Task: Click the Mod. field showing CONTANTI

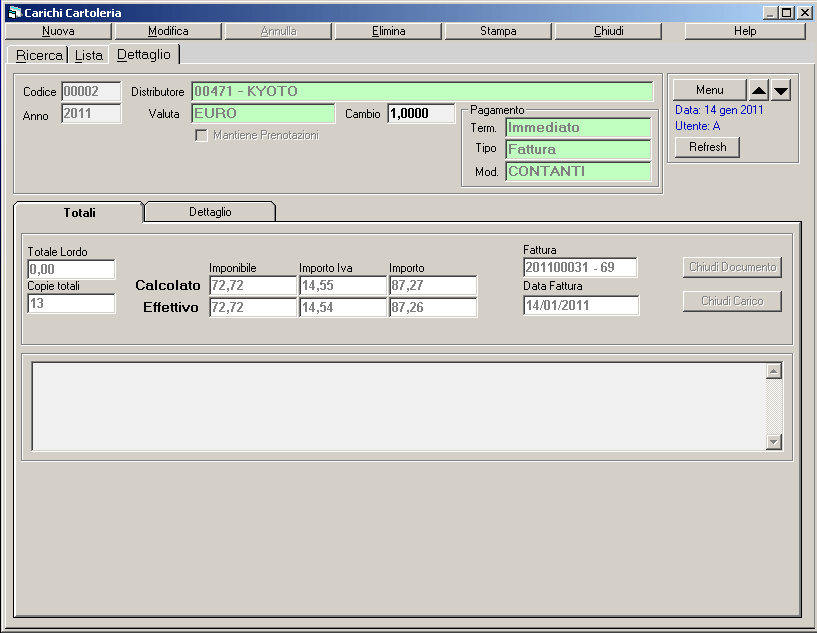Action: point(578,171)
